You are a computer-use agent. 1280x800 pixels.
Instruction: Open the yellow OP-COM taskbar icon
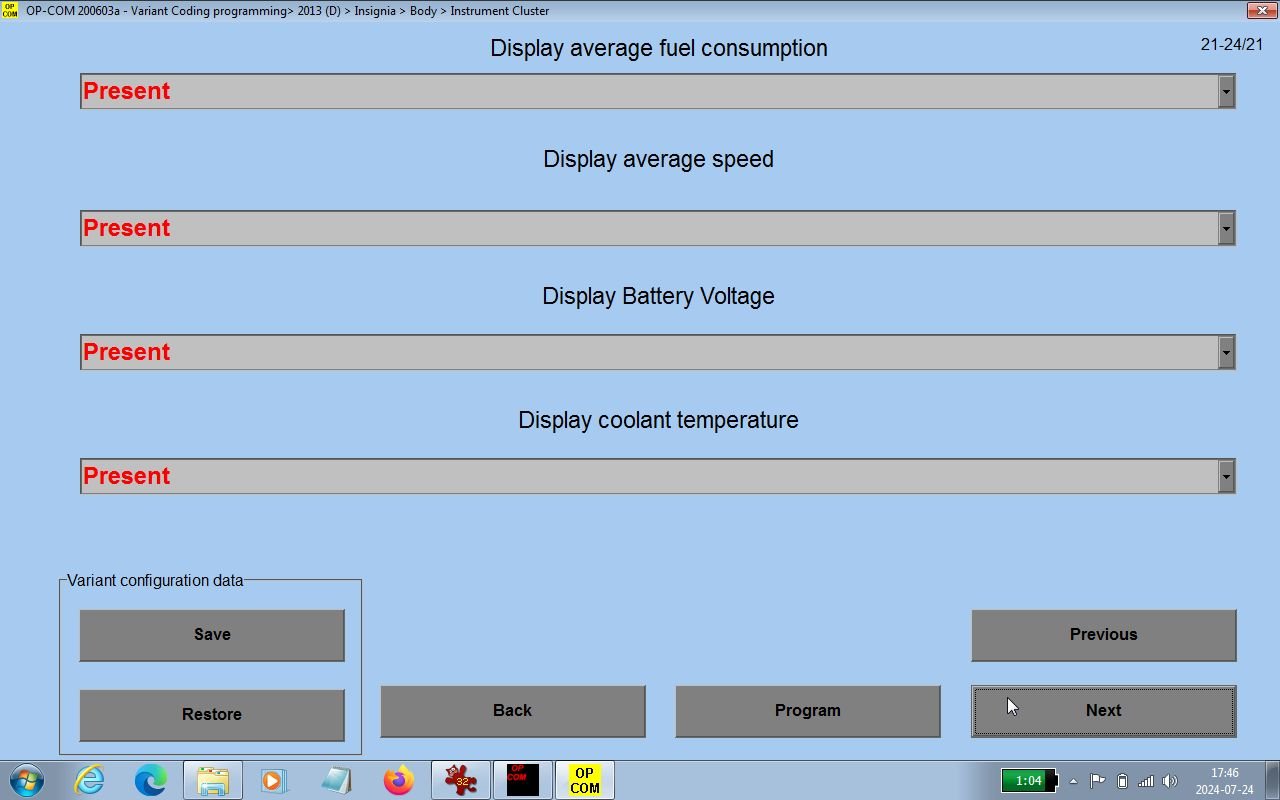point(584,780)
